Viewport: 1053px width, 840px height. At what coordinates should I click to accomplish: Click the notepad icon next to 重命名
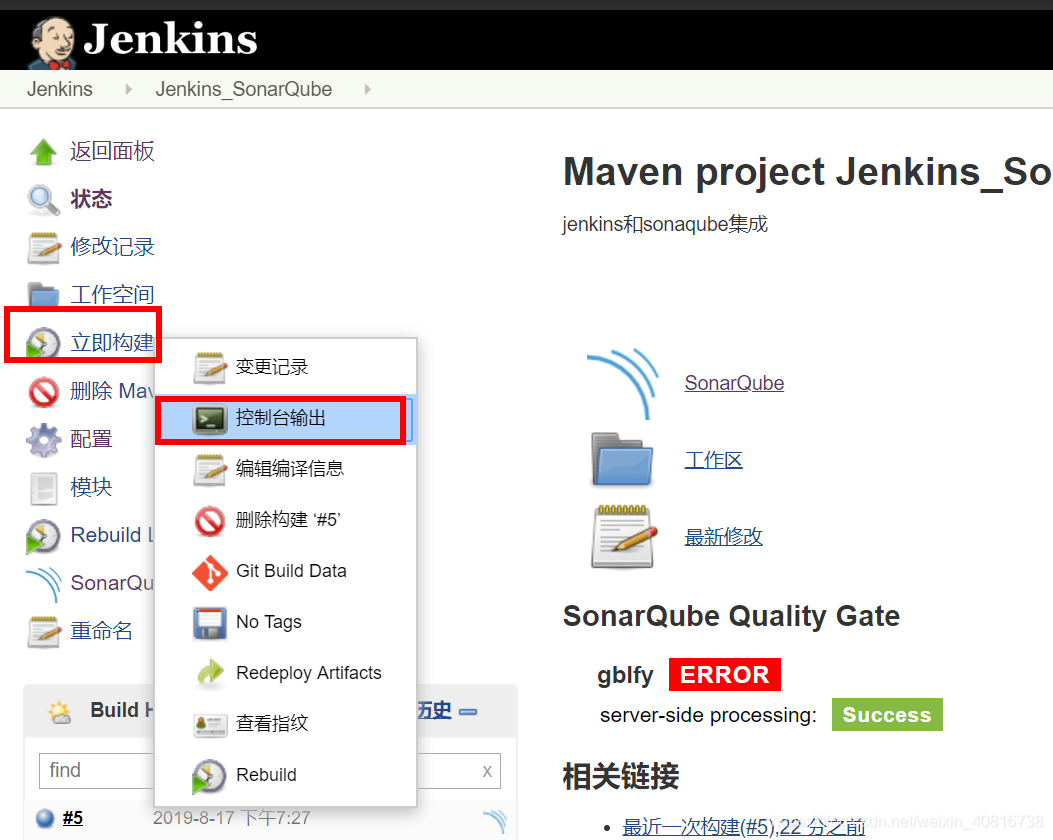point(44,632)
